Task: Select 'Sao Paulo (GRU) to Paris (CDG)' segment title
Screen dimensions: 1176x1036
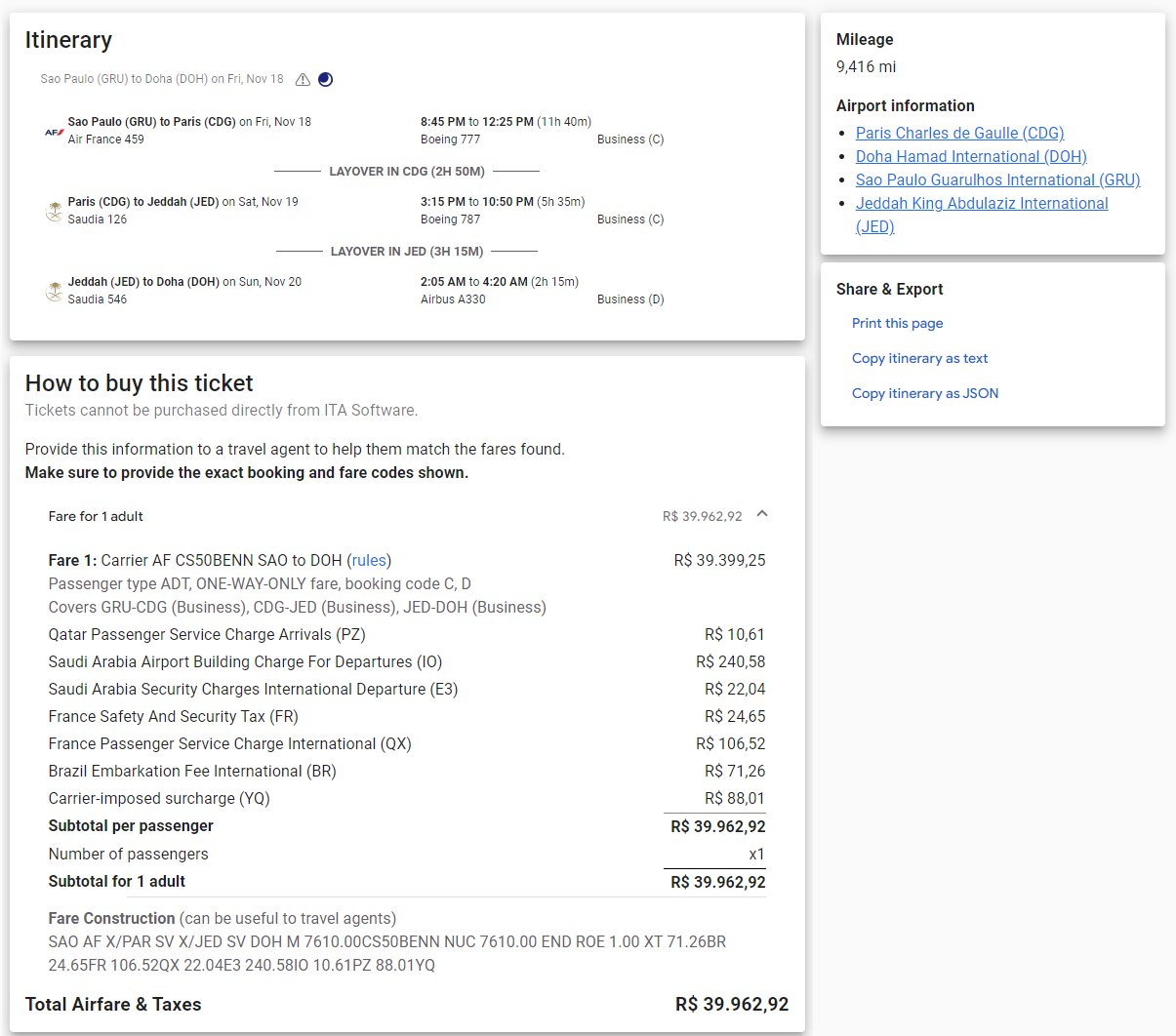Action: tap(152, 122)
